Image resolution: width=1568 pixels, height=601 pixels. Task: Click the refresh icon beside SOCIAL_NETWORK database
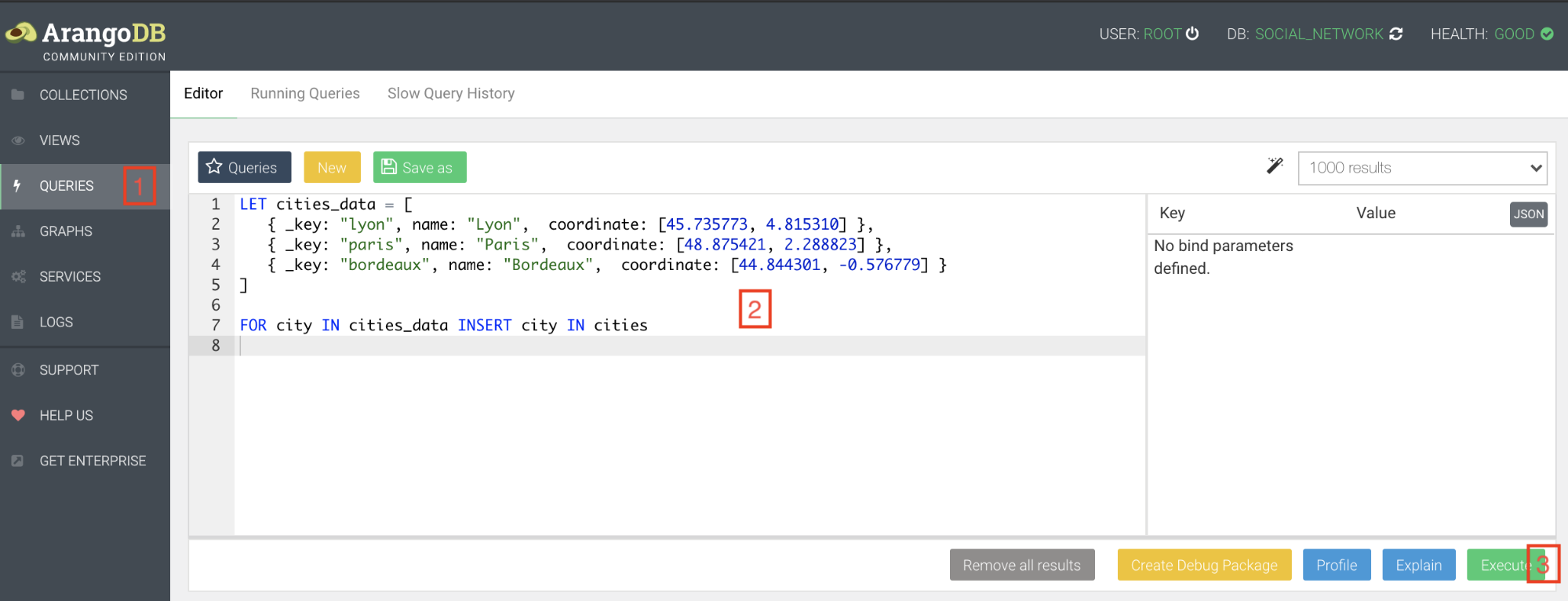pyautogui.click(x=1396, y=34)
